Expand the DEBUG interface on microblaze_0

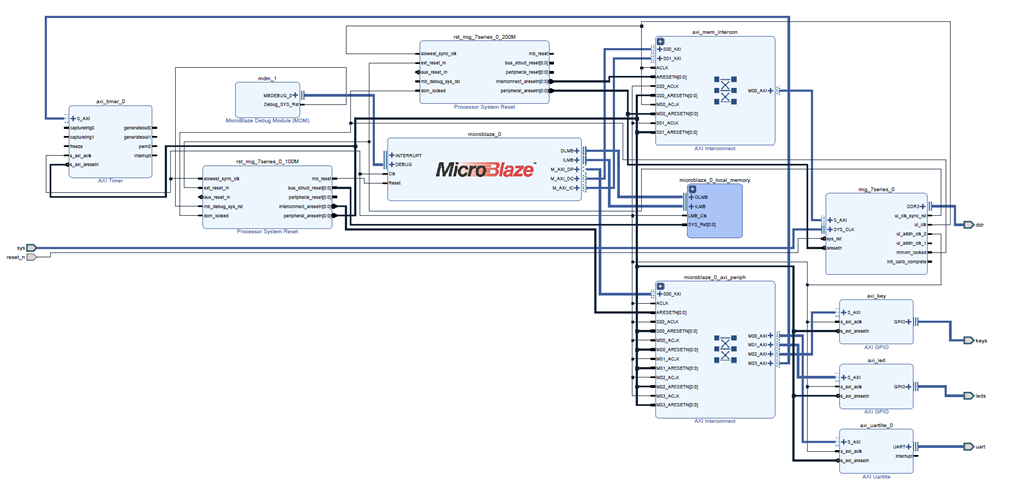coord(392,164)
